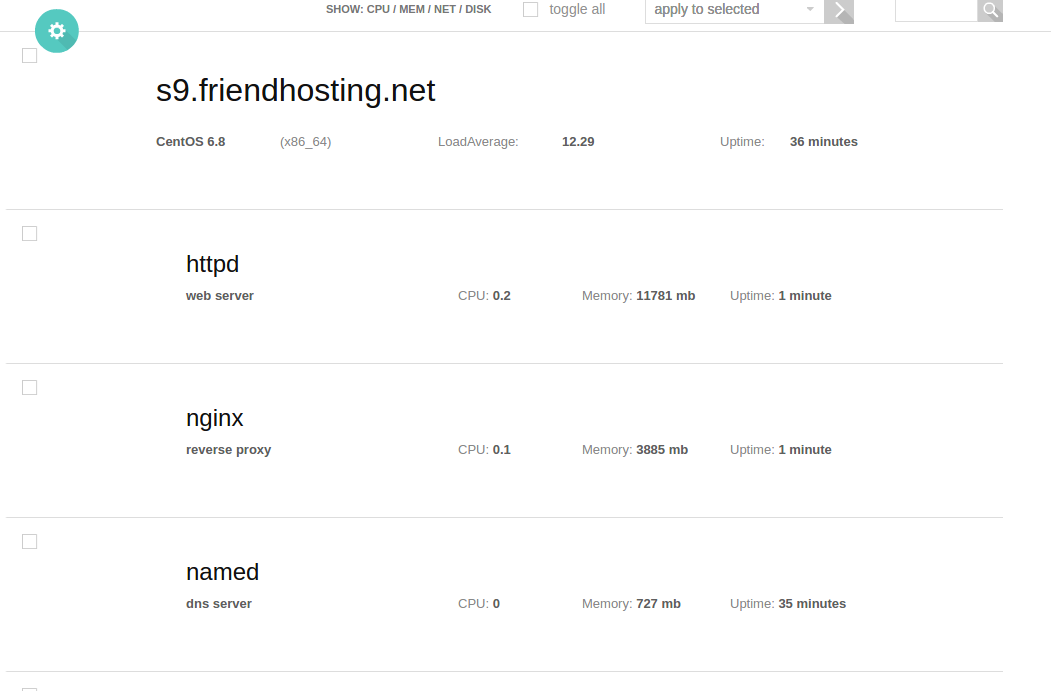Click the s9.friendhosting.net hostname heading
The width and height of the screenshot is (1051, 691).
[x=296, y=90]
